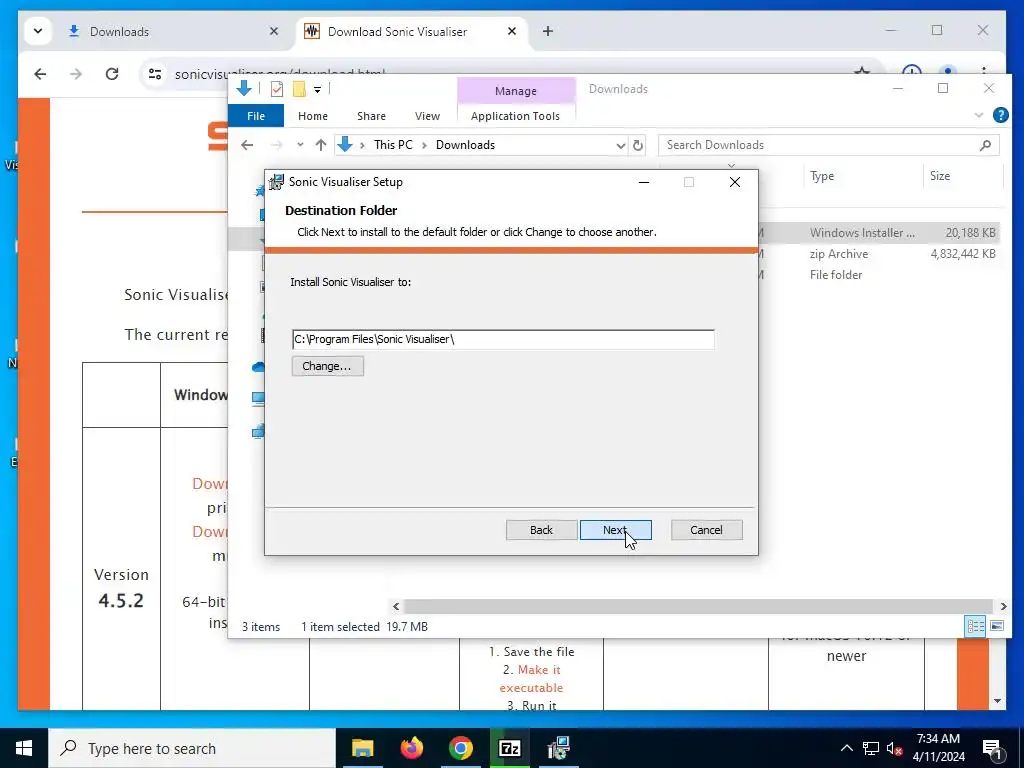Viewport: 1024px width, 768px height.
Task: Click the network status tray icon
Action: pos(871,748)
